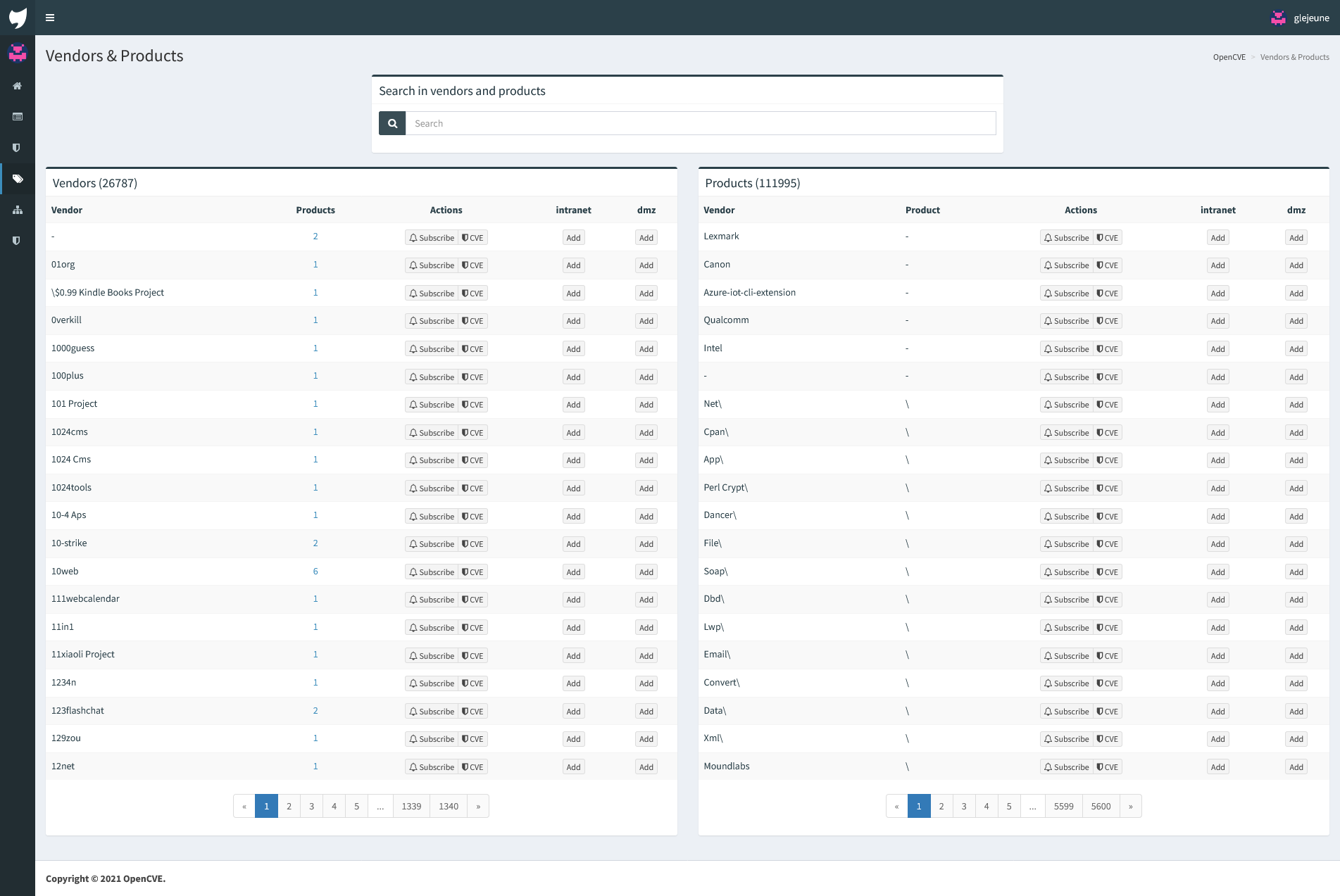Subscribe to the 01org vendor
Viewport: 1340px width, 896px height.
[432, 265]
